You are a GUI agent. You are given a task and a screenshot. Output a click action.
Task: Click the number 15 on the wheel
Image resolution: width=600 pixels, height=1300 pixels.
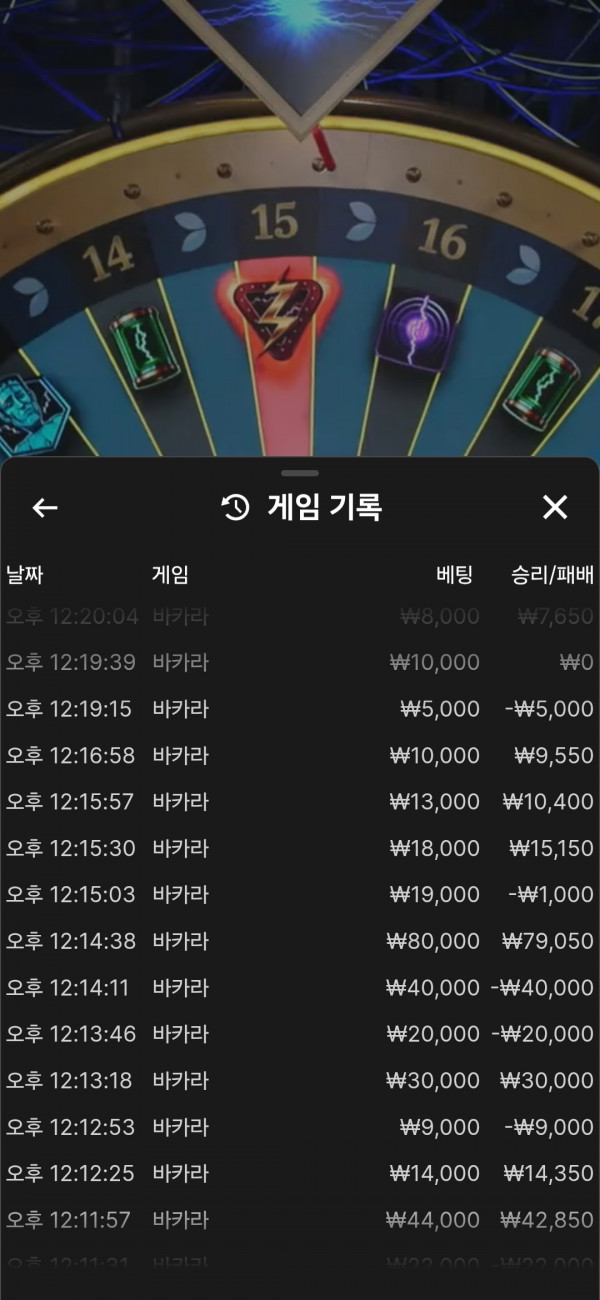click(x=274, y=222)
